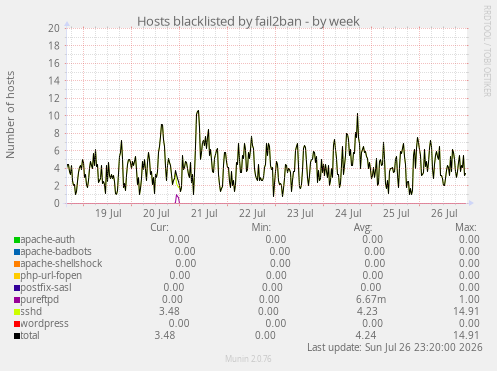
Task: Click the 'Cur:' column header
Action: (x=159, y=227)
